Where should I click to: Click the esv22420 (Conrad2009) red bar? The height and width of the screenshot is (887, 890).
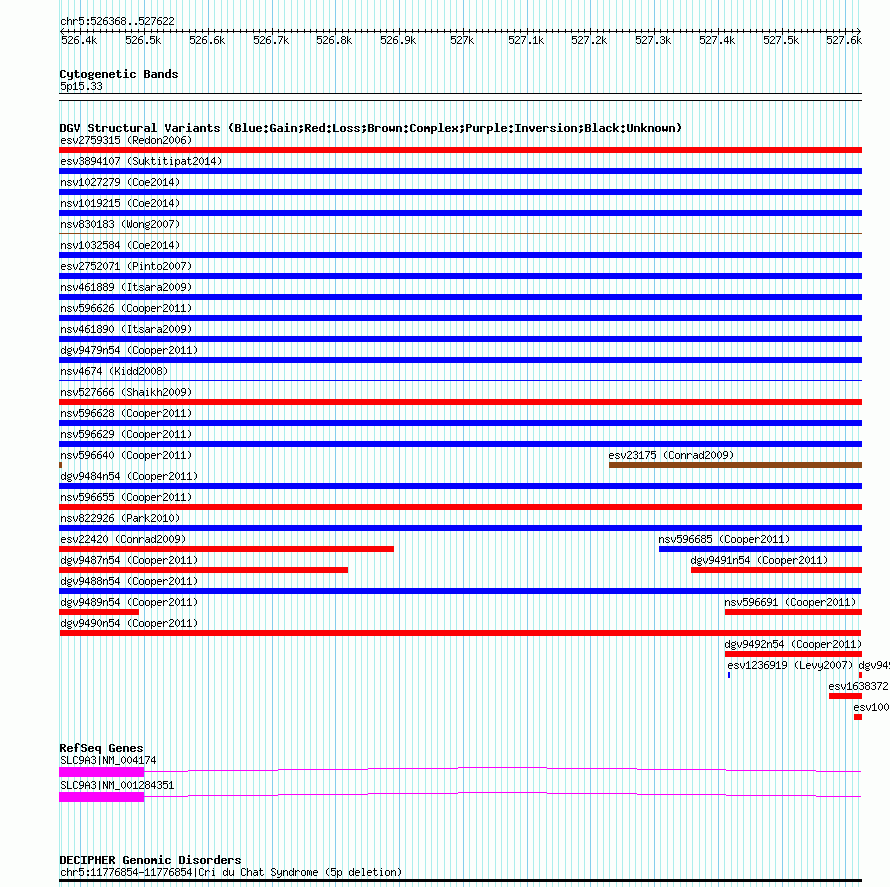tap(226, 549)
